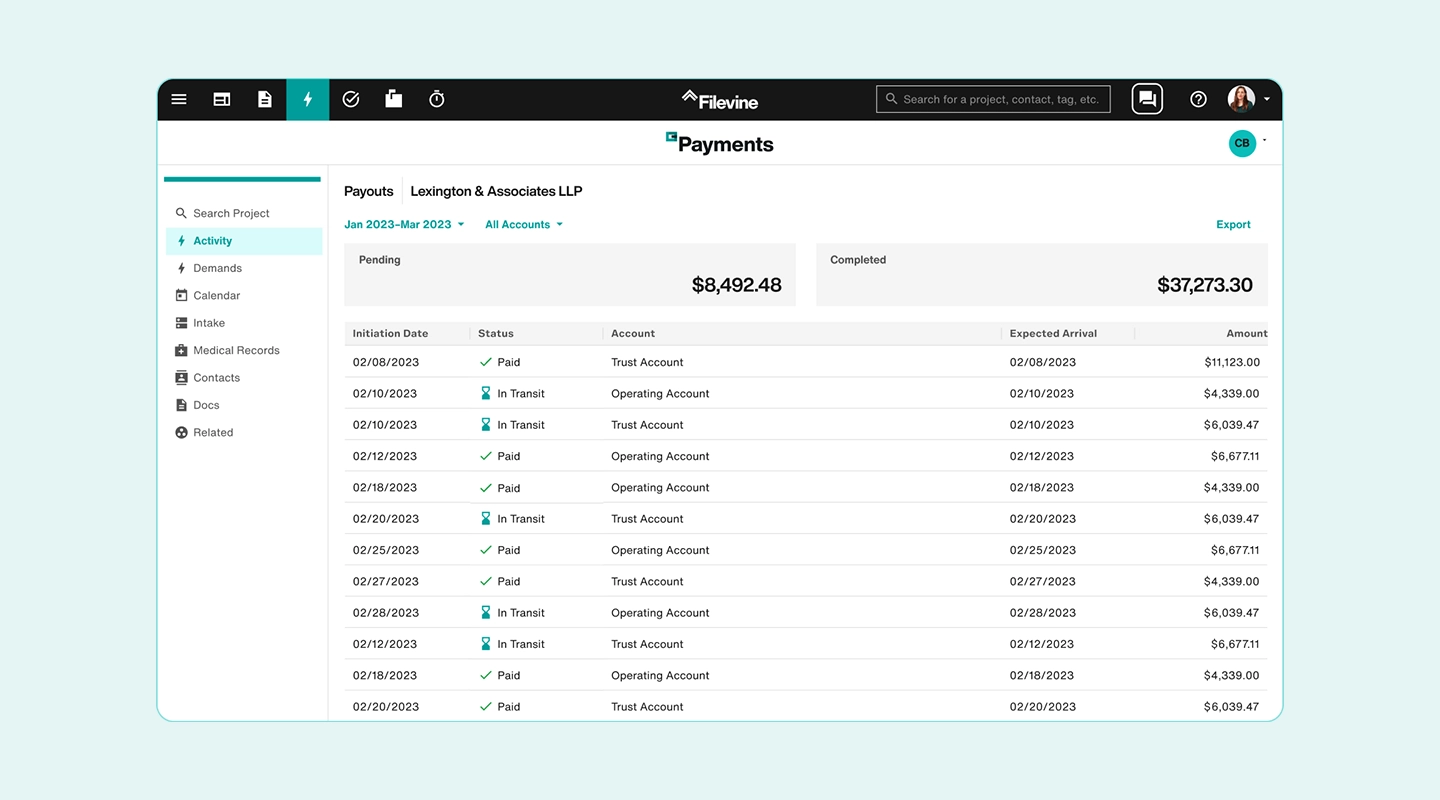Screen dimensions: 1440x800
Task: Click the global project search field
Action: tap(993, 99)
